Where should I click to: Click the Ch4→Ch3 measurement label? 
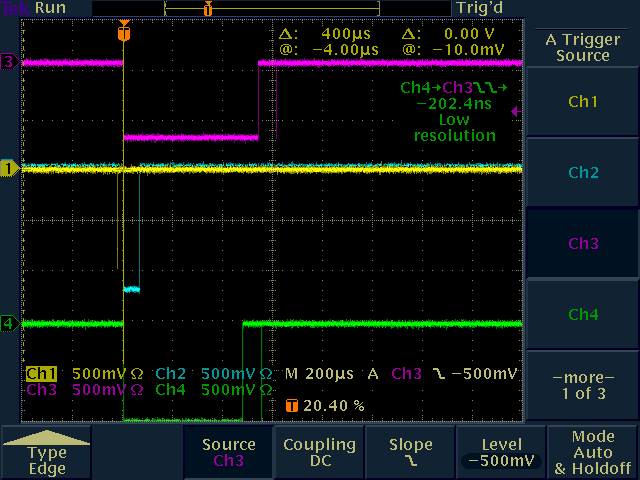[x=453, y=88]
